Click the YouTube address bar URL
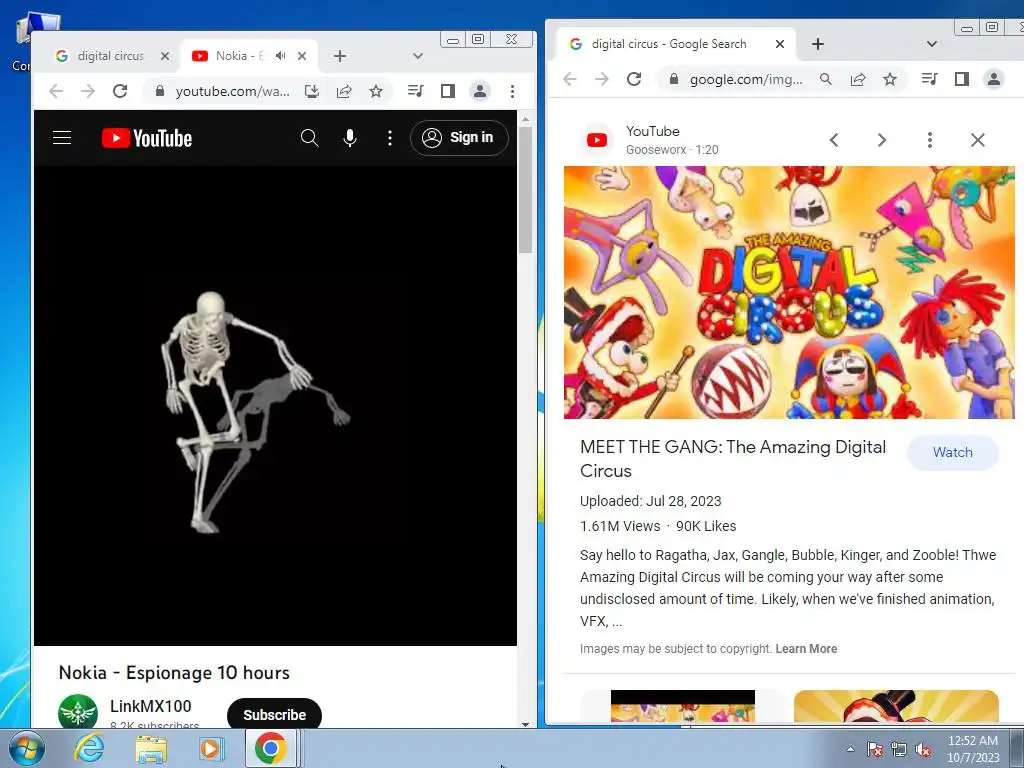This screenshot has width=1024, height=768. pyautogui.click(x=232, y=91)
